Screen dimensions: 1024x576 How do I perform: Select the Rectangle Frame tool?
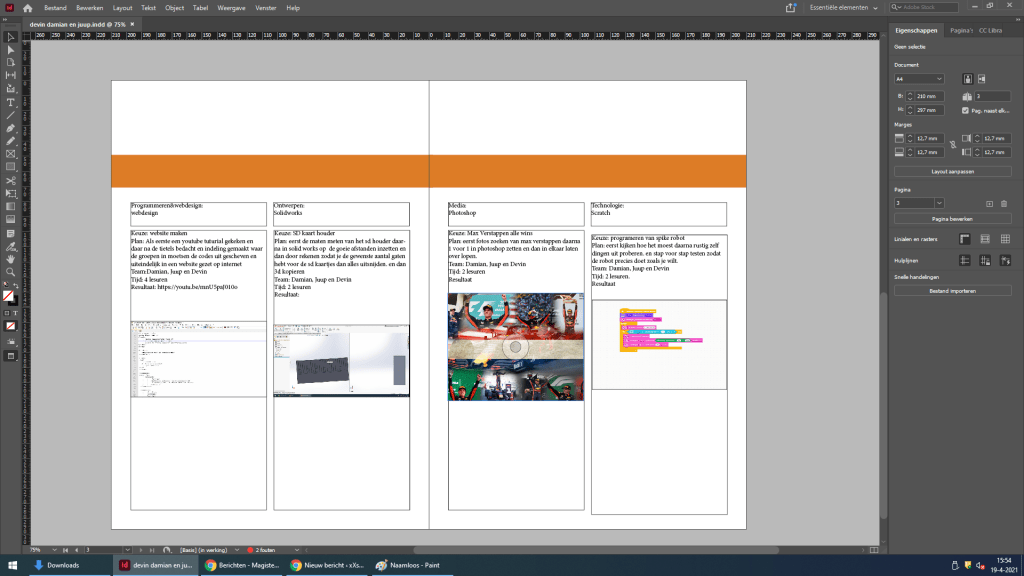pos(10,154)
